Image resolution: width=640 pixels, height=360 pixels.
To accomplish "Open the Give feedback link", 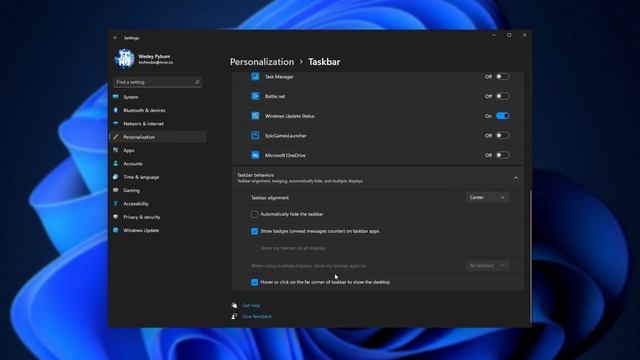I will [257, 316].
